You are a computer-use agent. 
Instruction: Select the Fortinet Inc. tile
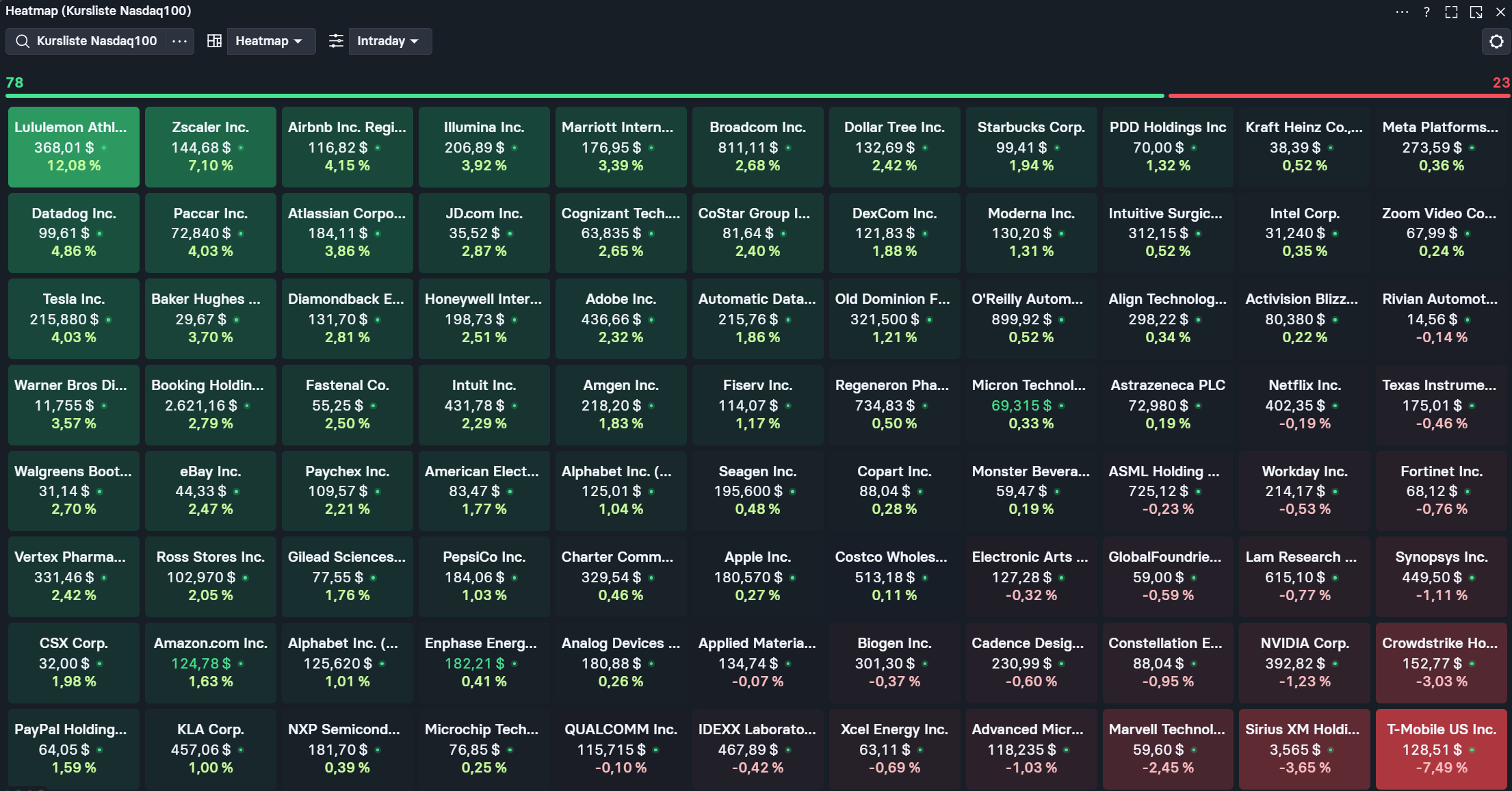tap(1442, 491)
